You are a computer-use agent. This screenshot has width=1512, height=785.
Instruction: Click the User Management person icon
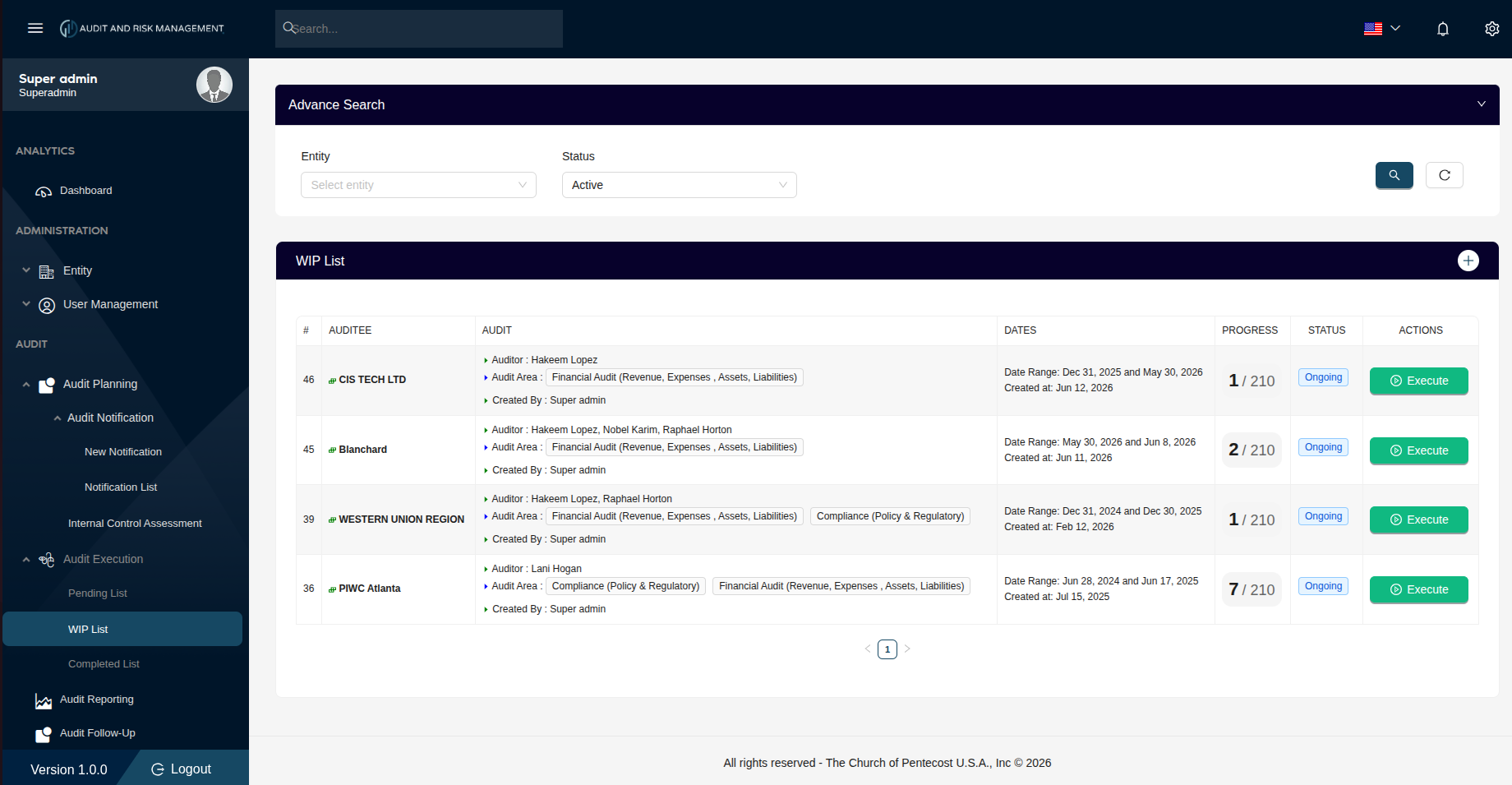coord(47,306)
